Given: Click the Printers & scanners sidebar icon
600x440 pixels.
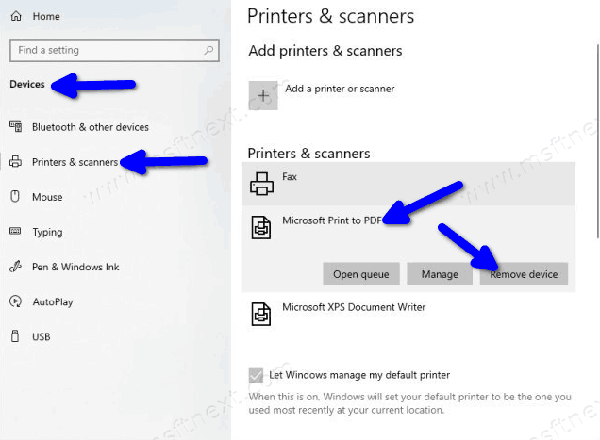Looking at the screenshot, I should [x=15, y=161].
